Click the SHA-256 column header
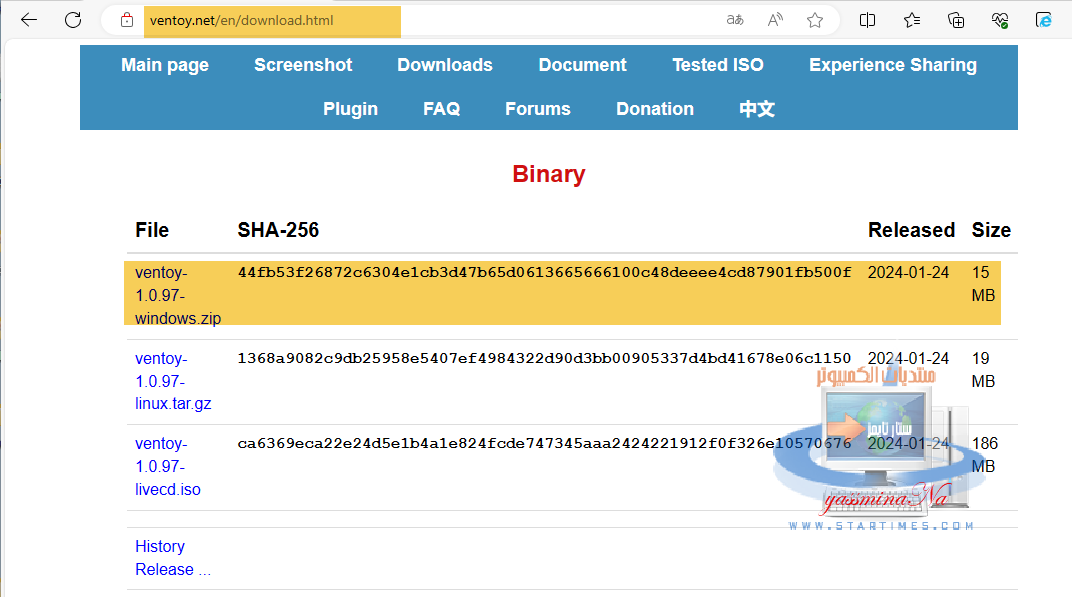The image size is (1072, 597). pos(278,230)
